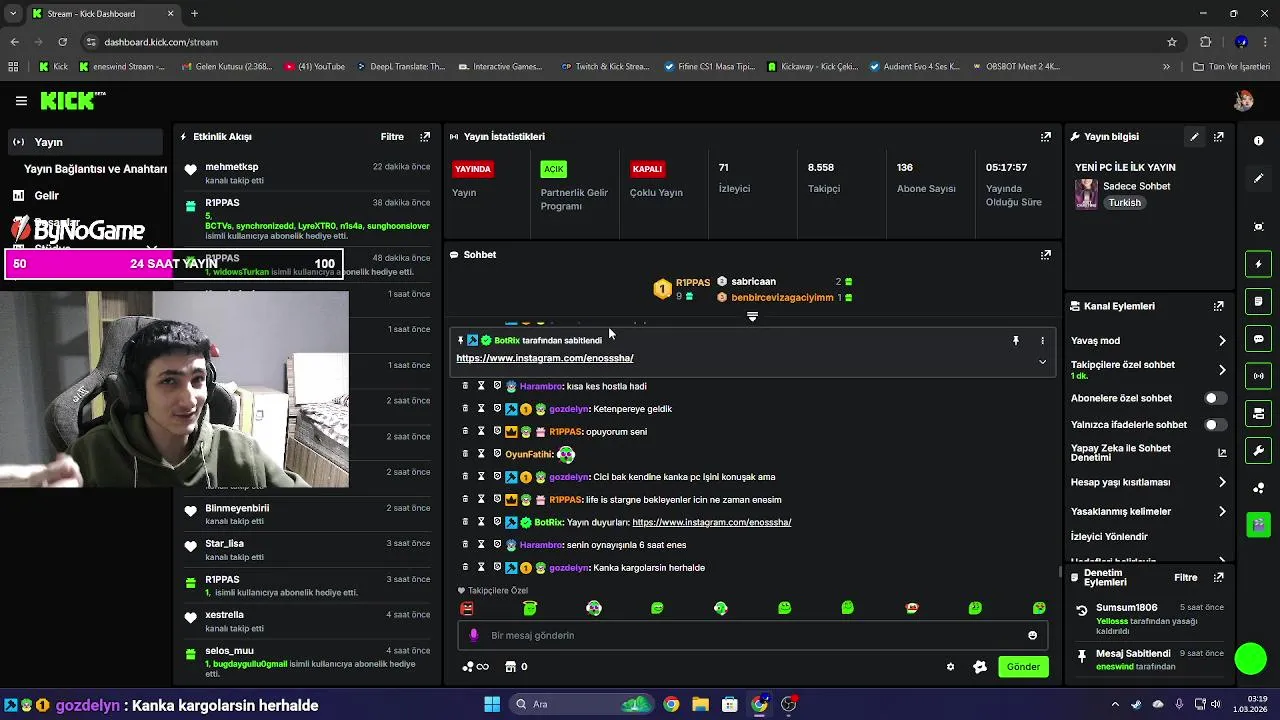Insert the red angry emote
Image resolution: width=1280 pixels, height=720 pixels.
click(467, 608)
